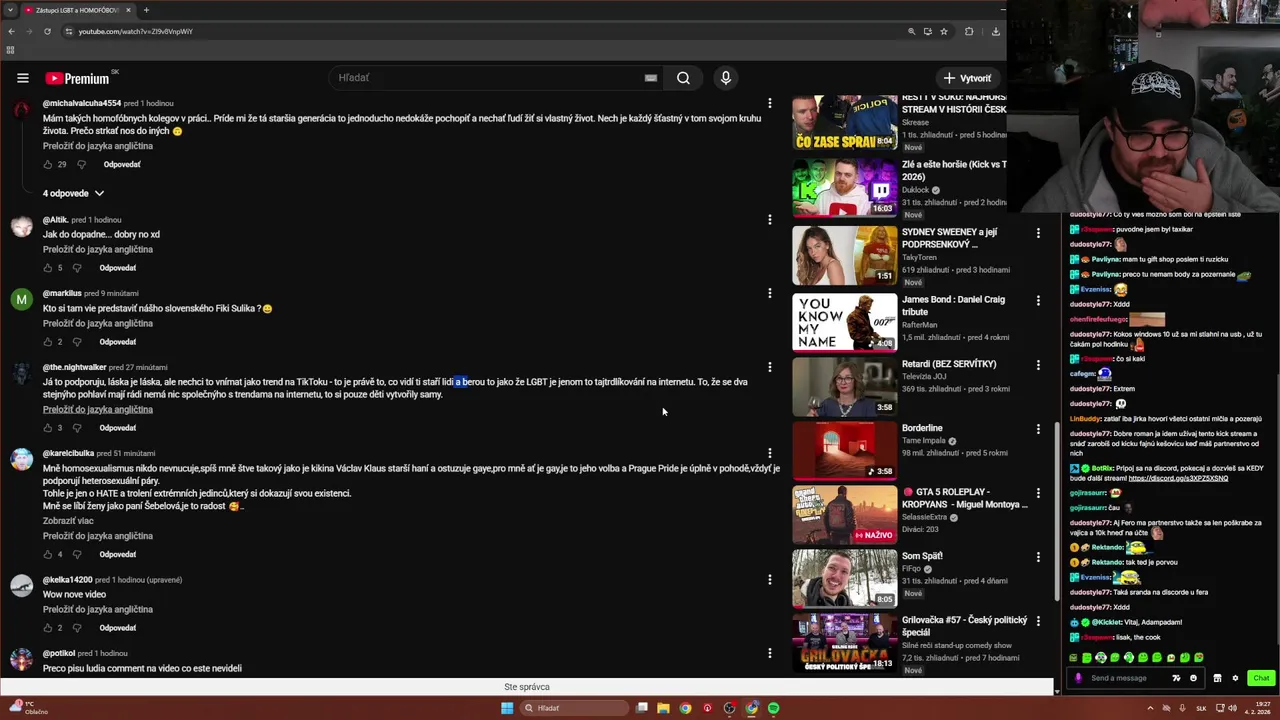Dislike the comment by @michalvalcuha4554
1280x720 pixels.
click(x=81, y=164)
